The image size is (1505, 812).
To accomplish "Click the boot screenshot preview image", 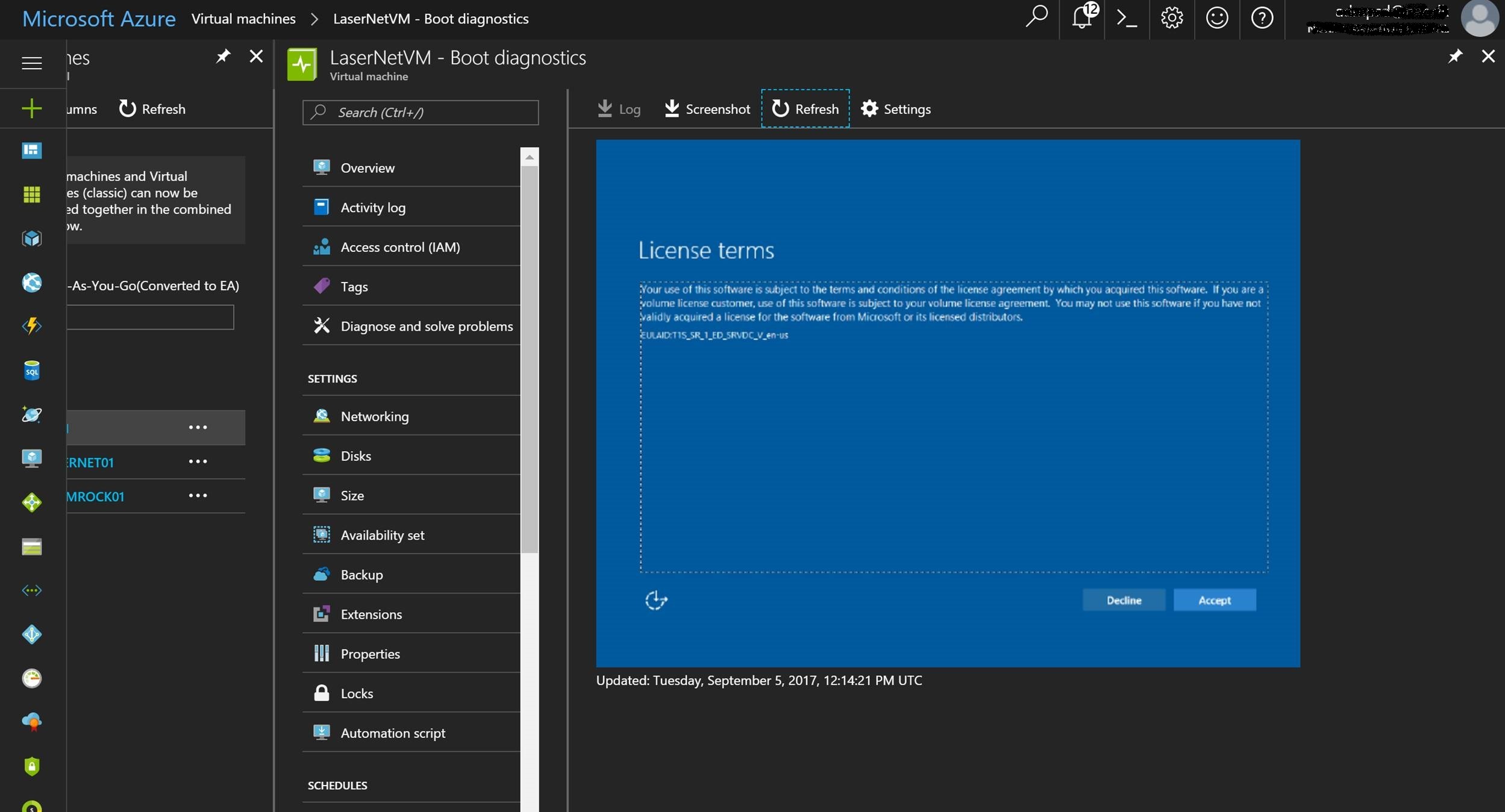I will coord(948,403).
